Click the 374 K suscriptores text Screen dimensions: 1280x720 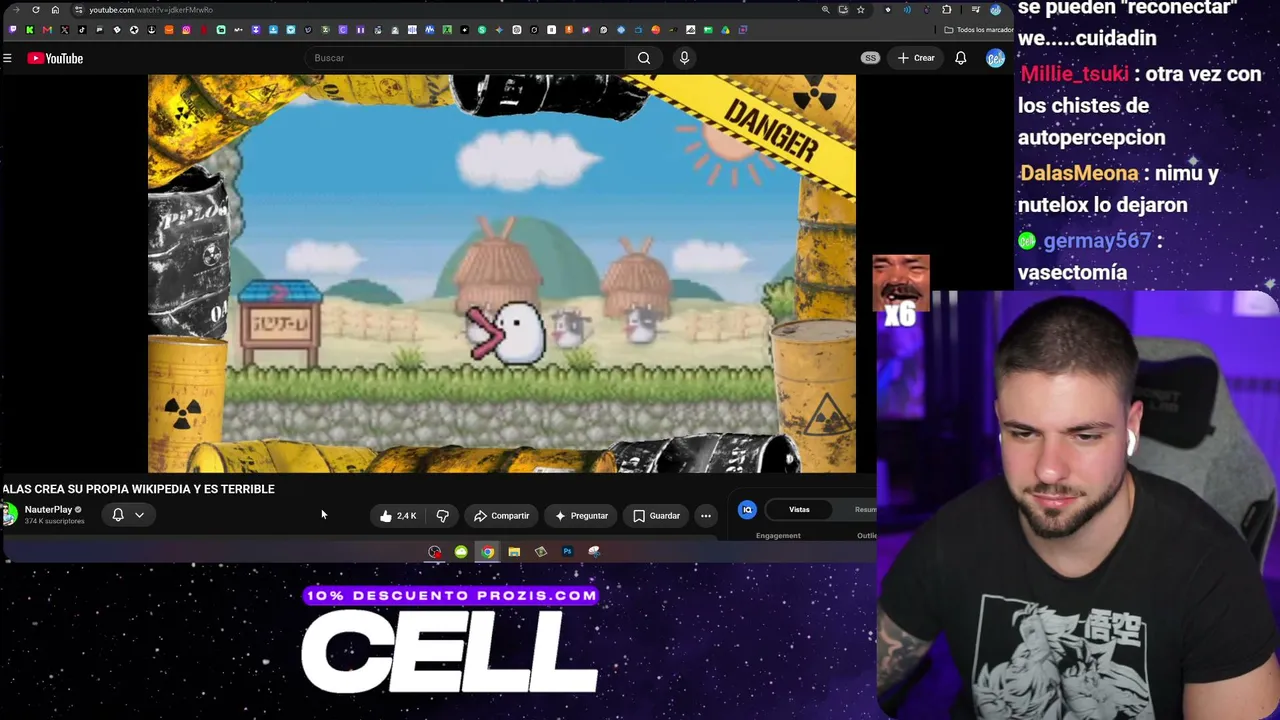coord(54,522)
